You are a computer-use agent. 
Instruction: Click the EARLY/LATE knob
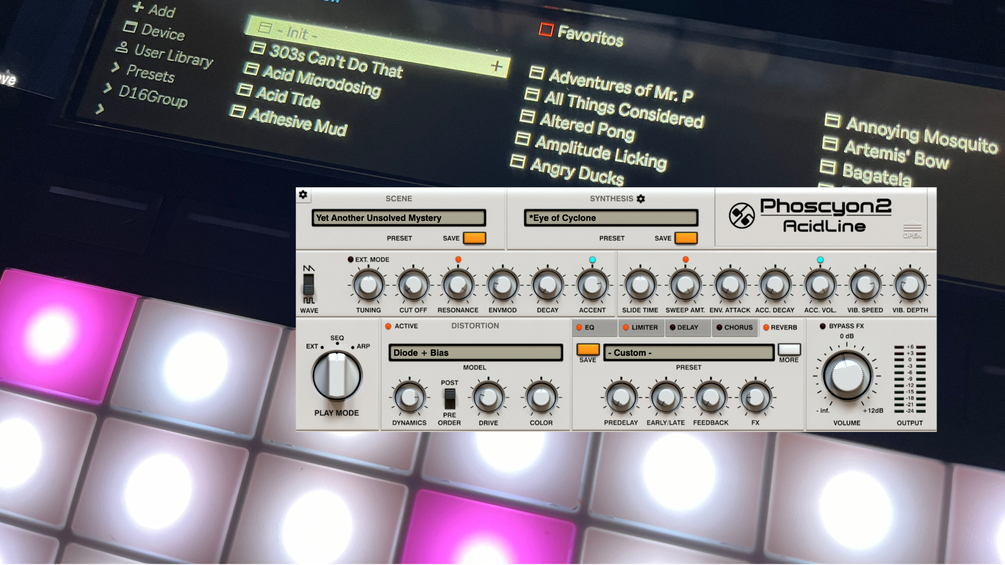tap(665, 398)
